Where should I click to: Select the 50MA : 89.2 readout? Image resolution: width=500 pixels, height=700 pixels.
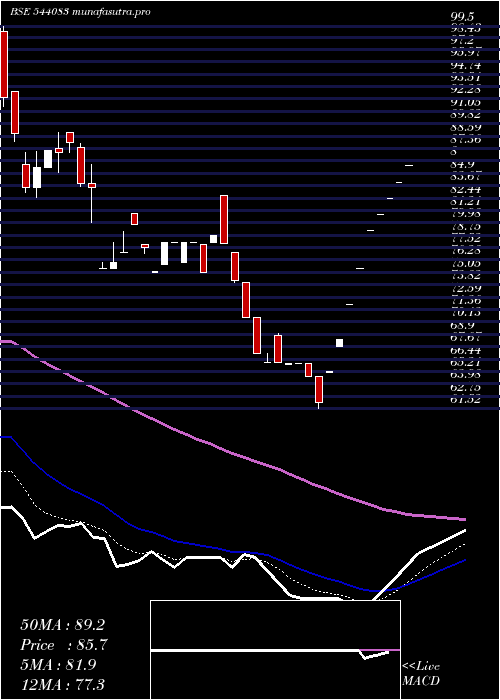tap(62, 625)
